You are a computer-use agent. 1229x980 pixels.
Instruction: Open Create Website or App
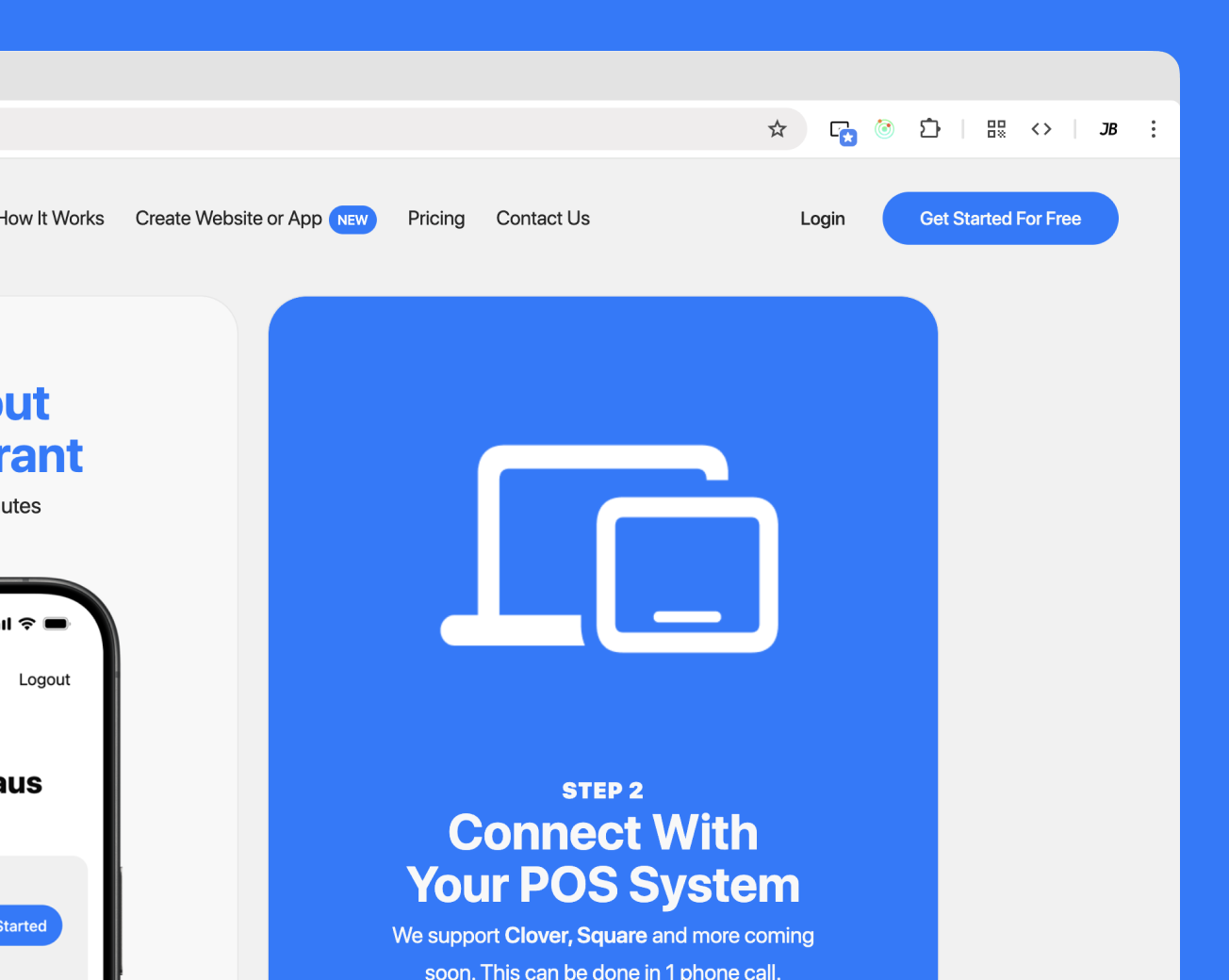(x=228, y=218)
